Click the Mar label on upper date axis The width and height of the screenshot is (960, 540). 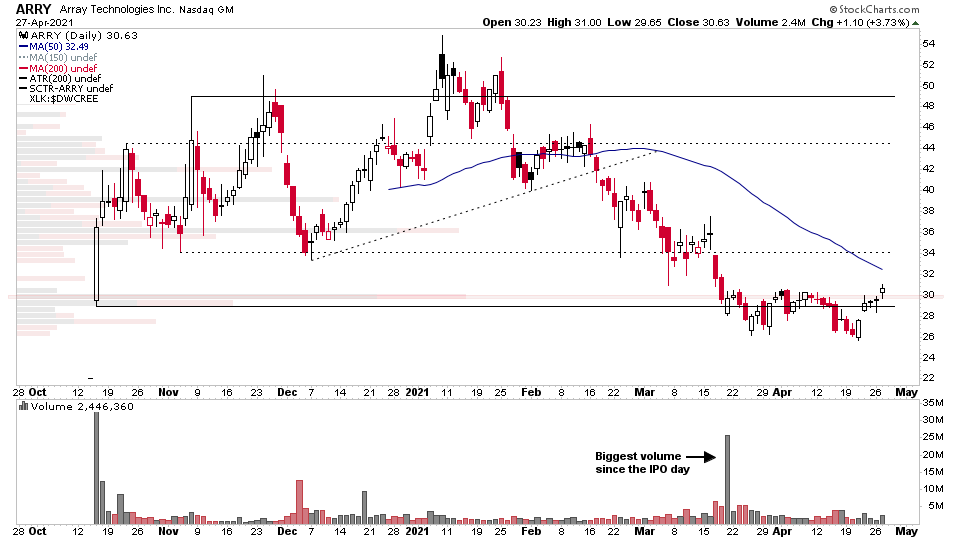coord(644,392)
